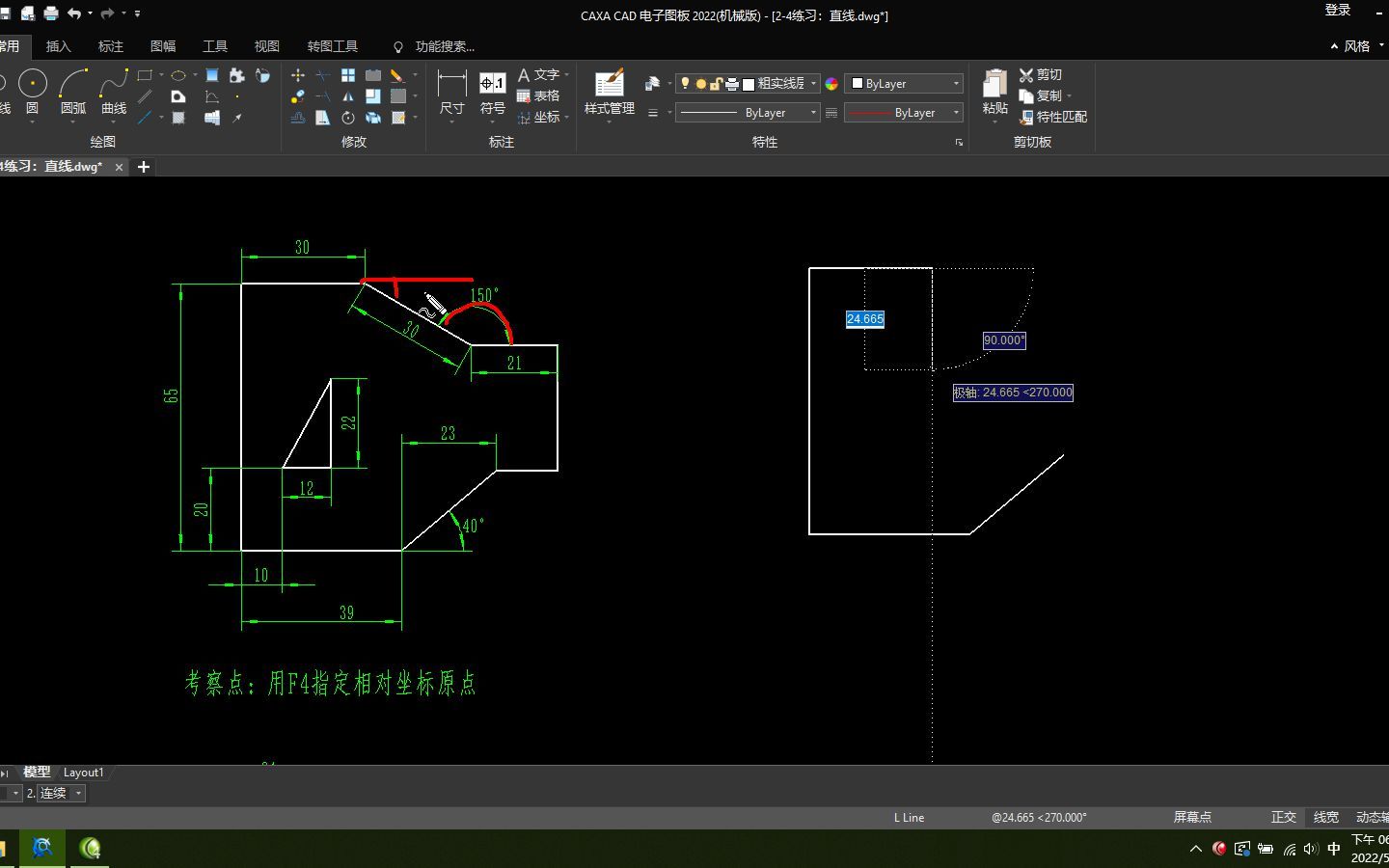The height and width of the screenshot is (868, 1389).
Task: Click the Redo arrow in title bar
Action: pos(107,14)
